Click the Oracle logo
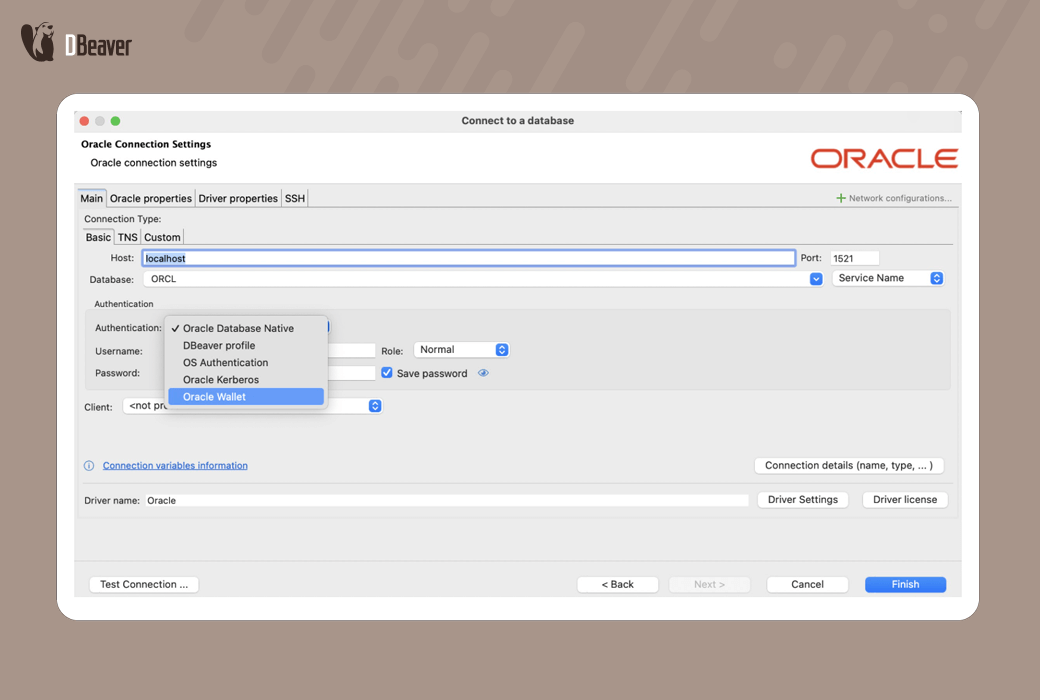 (884, 158)
